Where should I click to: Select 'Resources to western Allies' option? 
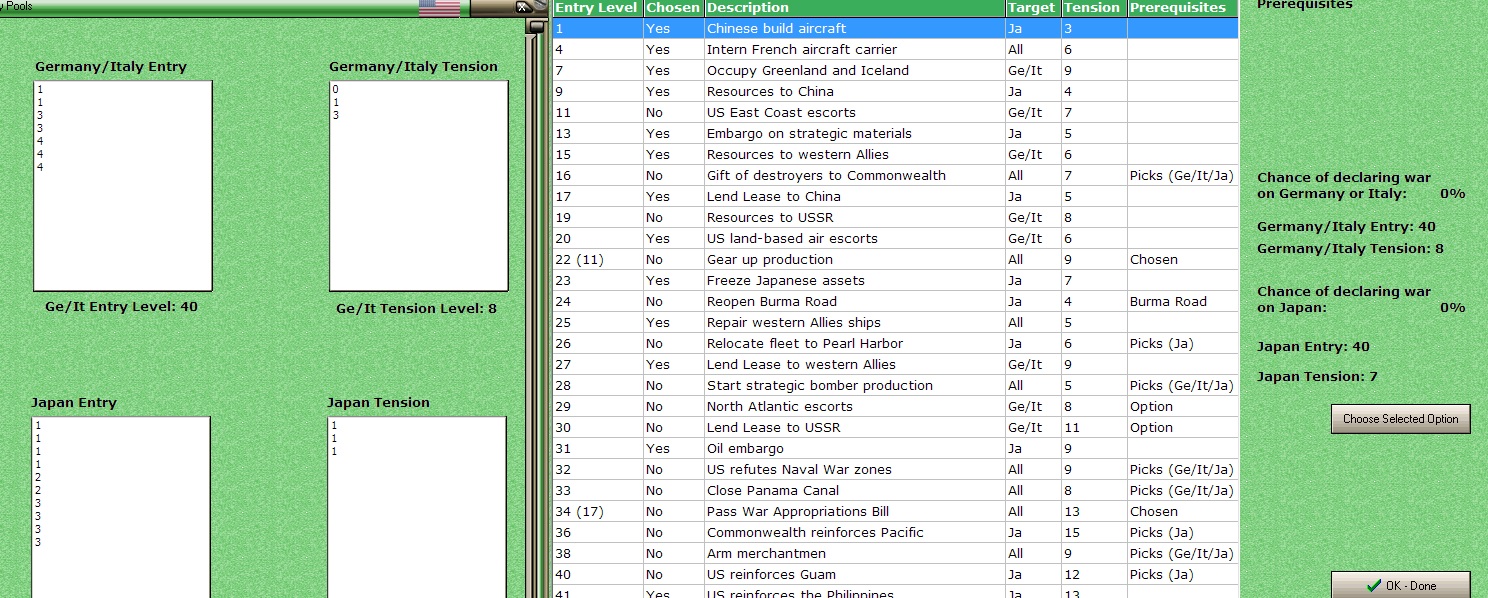point(895,155)
